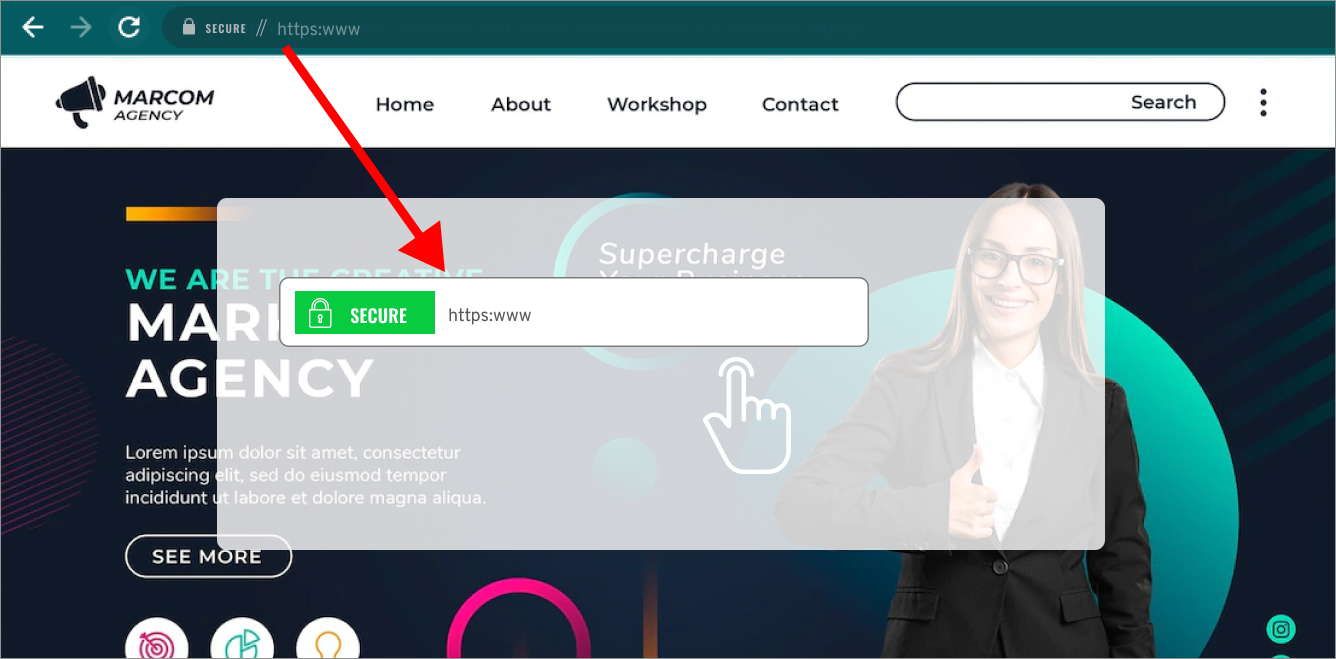Click the light bulb icon circle

pyautogui.click(x=328, y=640)
